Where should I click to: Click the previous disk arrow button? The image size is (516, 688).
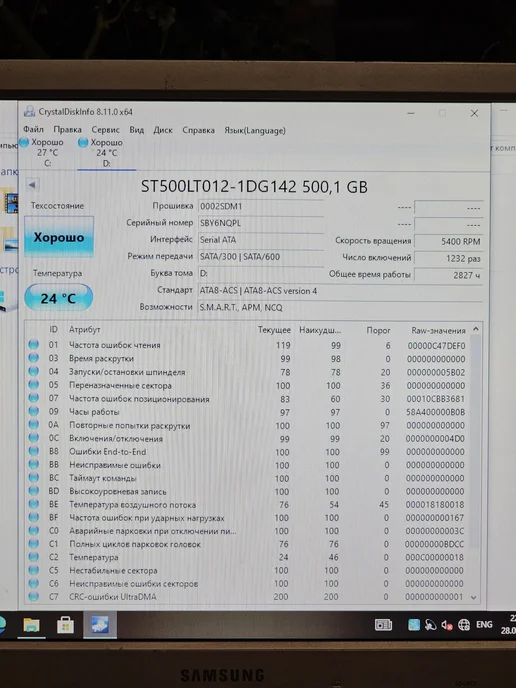click(x=32, y=185)
